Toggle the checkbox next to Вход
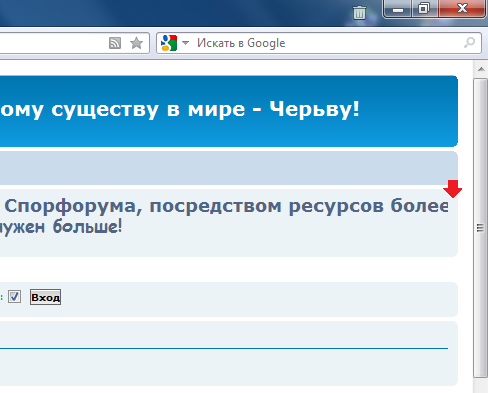 [x=14, y=296]
